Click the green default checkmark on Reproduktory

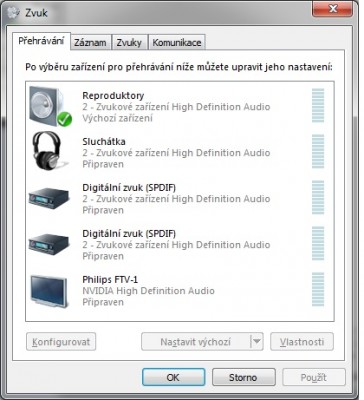[x=65, y=119]
